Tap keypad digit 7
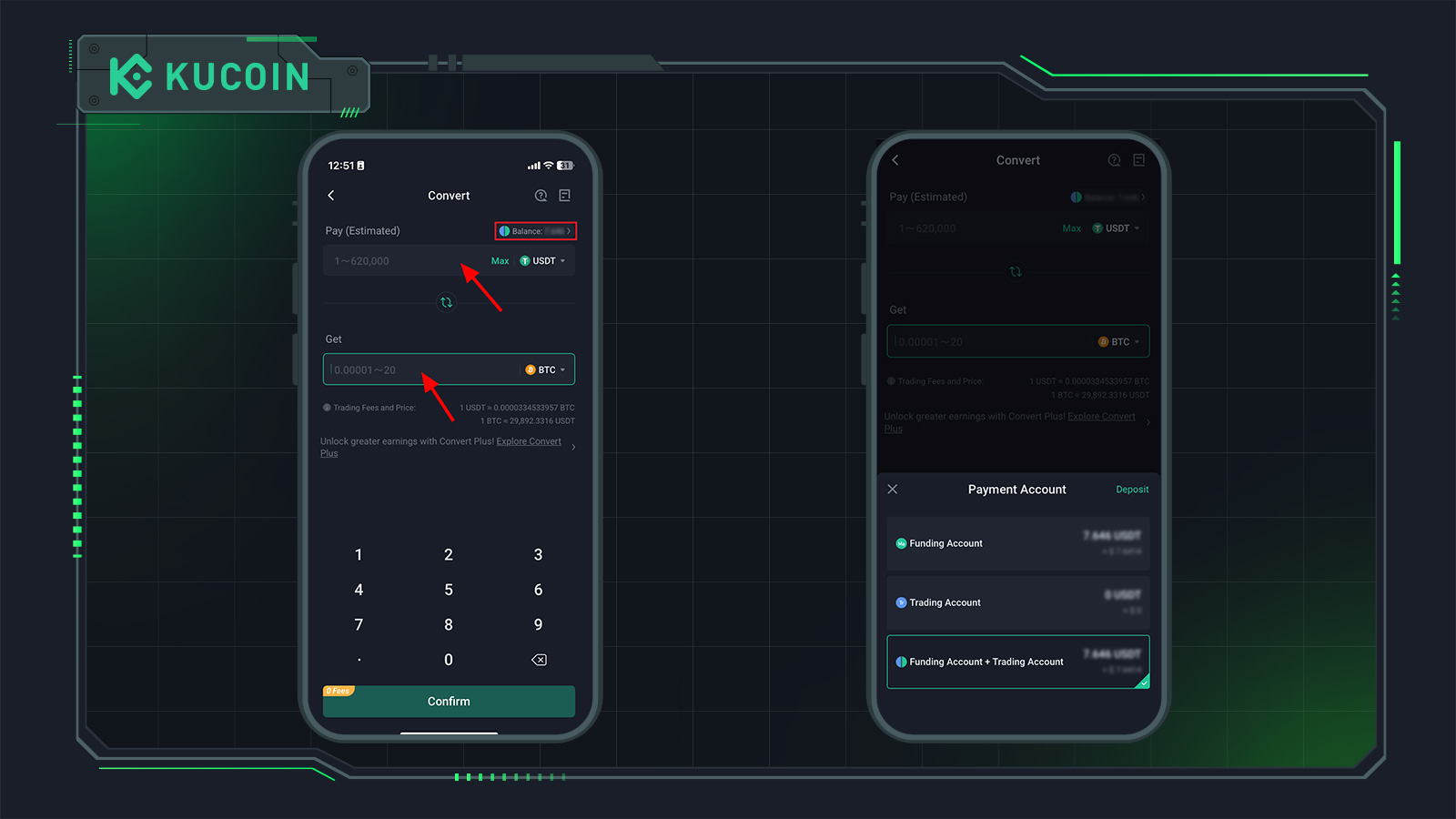Image resolution: width=1456 pixels, height=819 pixels. point(359,624)
